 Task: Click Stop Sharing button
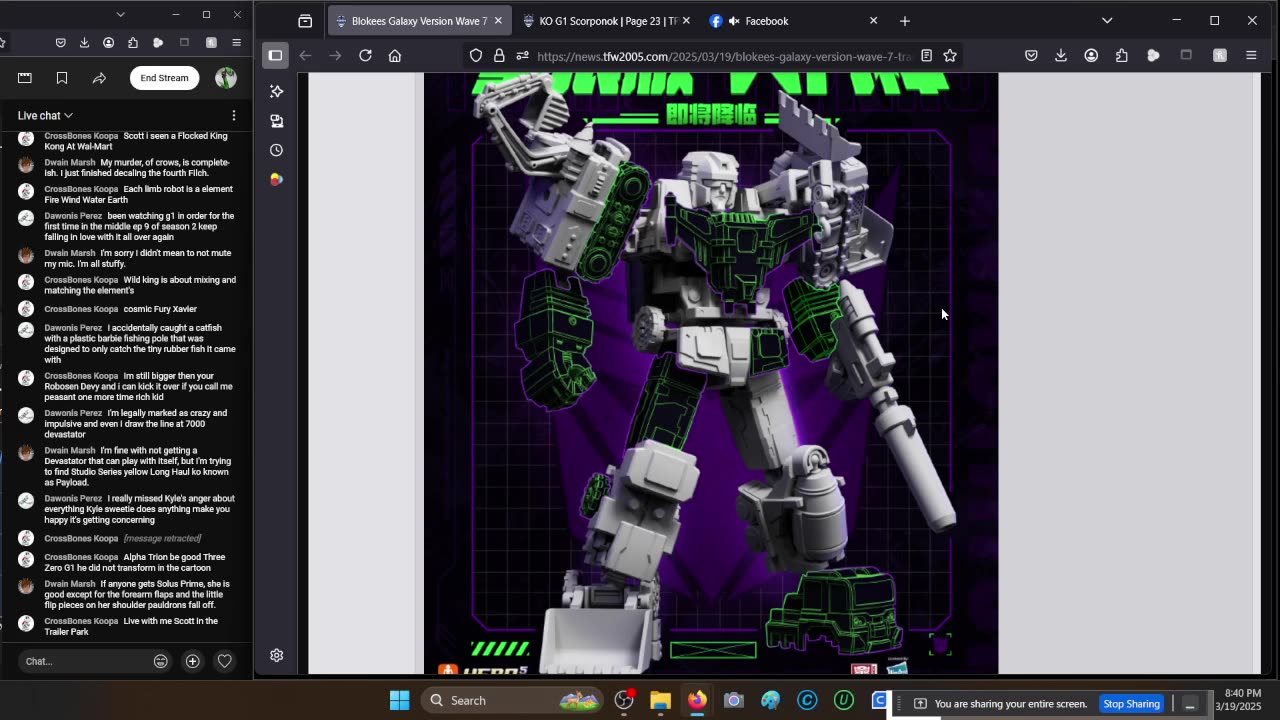1131,704
